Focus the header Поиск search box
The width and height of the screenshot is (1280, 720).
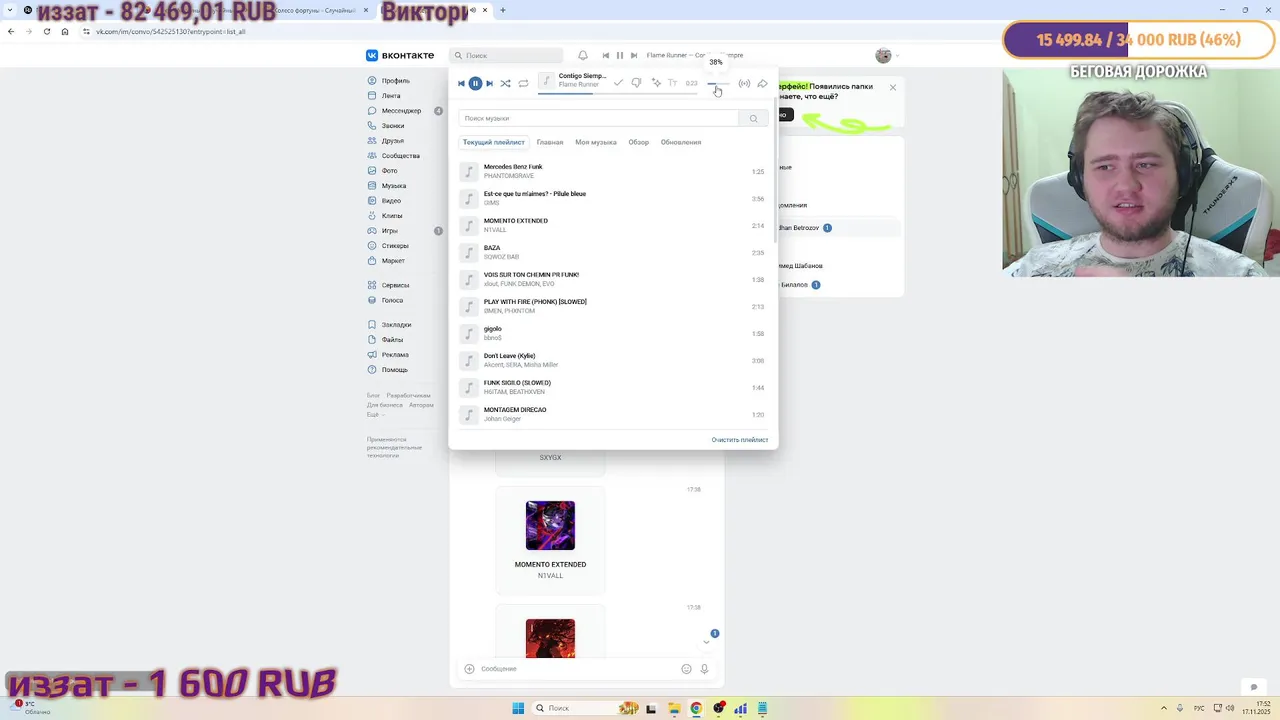[506, 55]
